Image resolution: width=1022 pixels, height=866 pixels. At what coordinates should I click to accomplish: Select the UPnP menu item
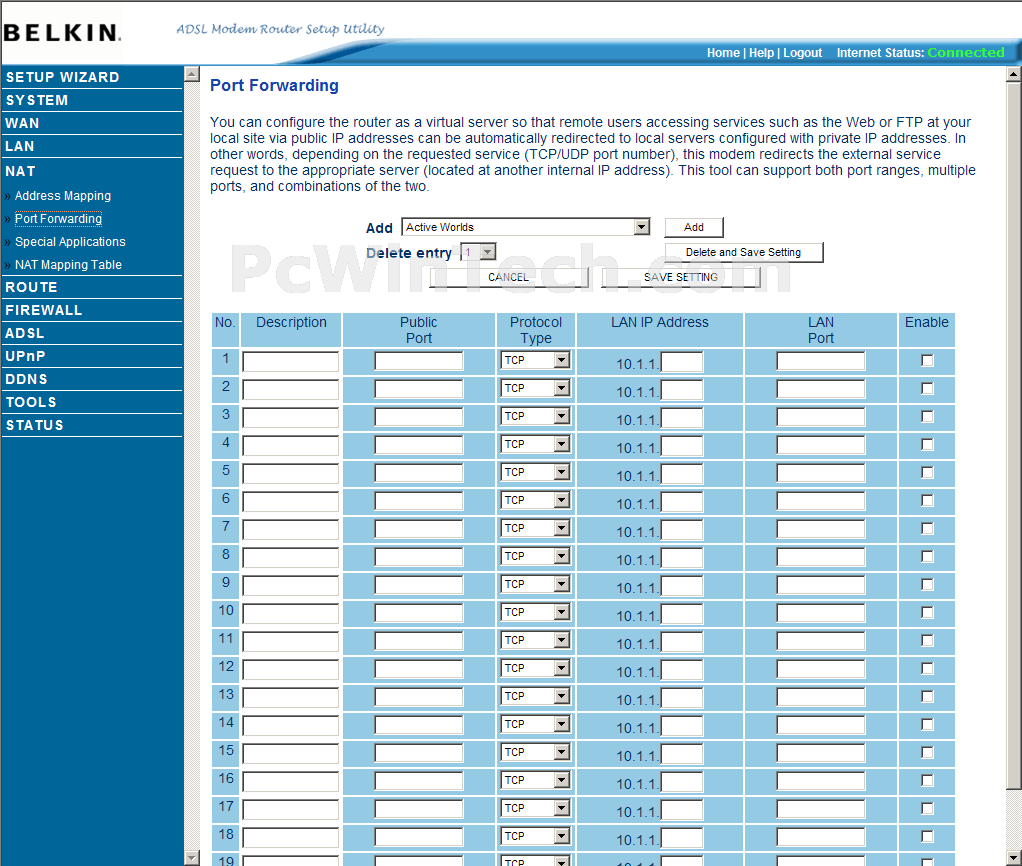pyautogui.click(x=25, y=356)
